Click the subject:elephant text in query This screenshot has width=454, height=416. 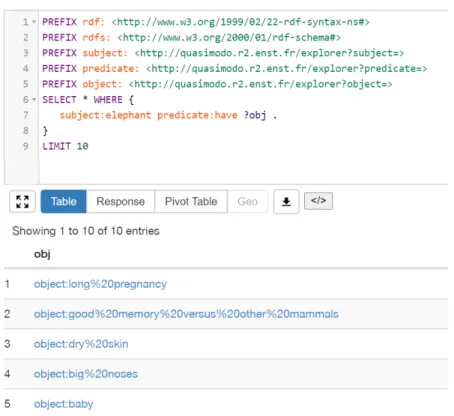[x=105, y=115]
